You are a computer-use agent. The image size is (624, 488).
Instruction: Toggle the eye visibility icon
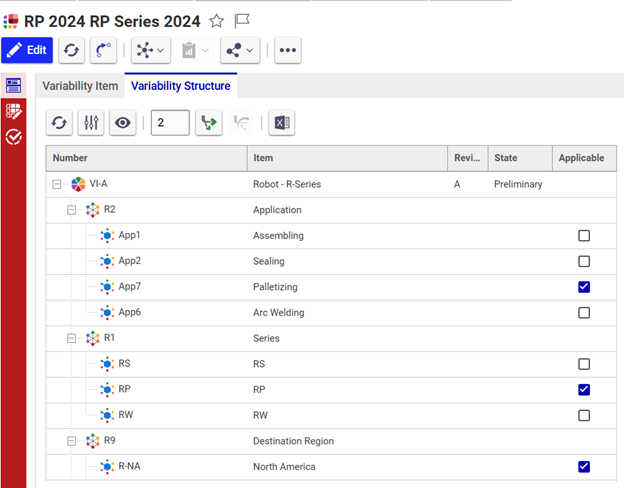pyautogui.click(x=123, y=123)
